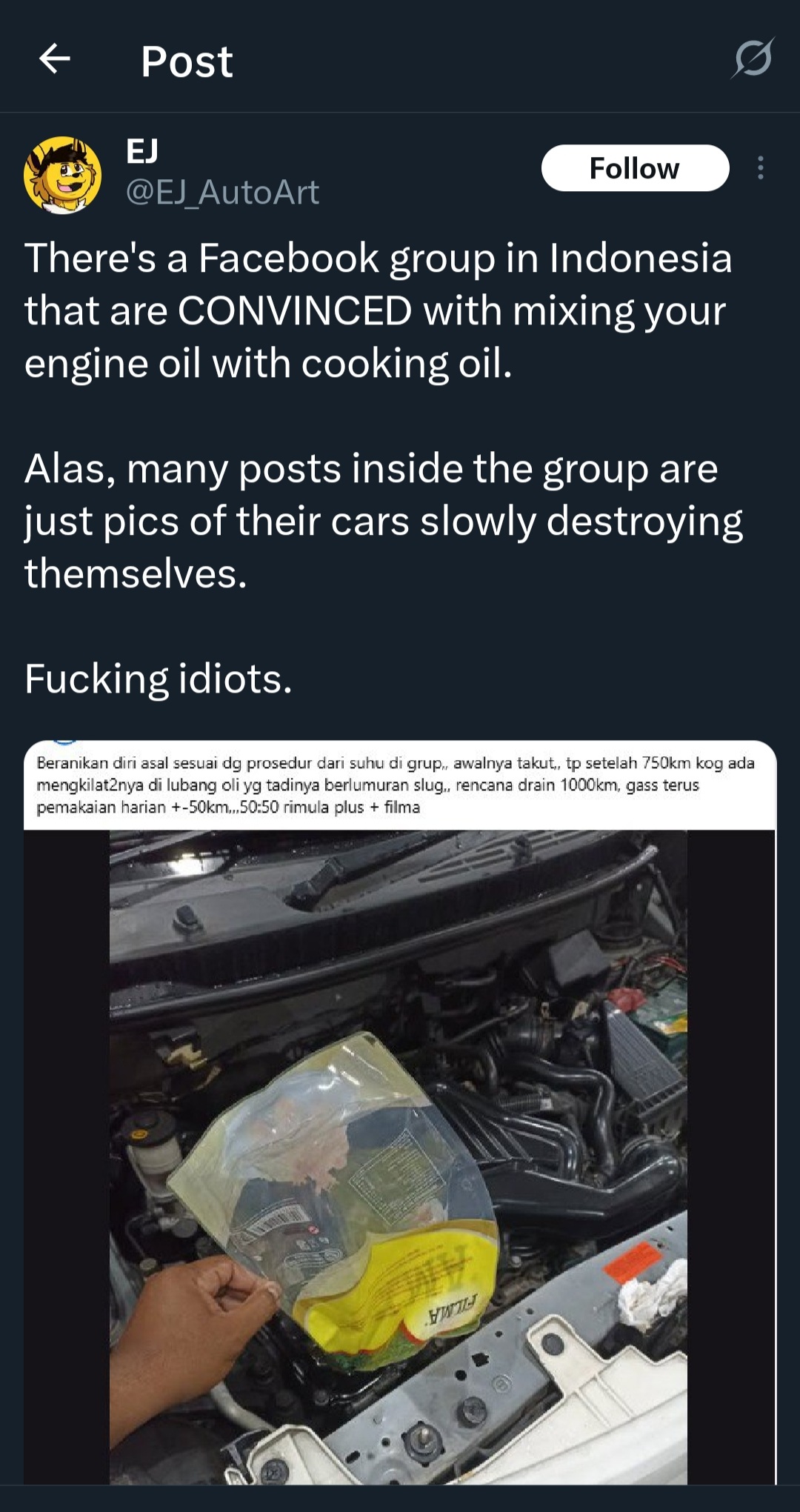
Task: Tap the last line of the post text
Action: pos(159,679)
